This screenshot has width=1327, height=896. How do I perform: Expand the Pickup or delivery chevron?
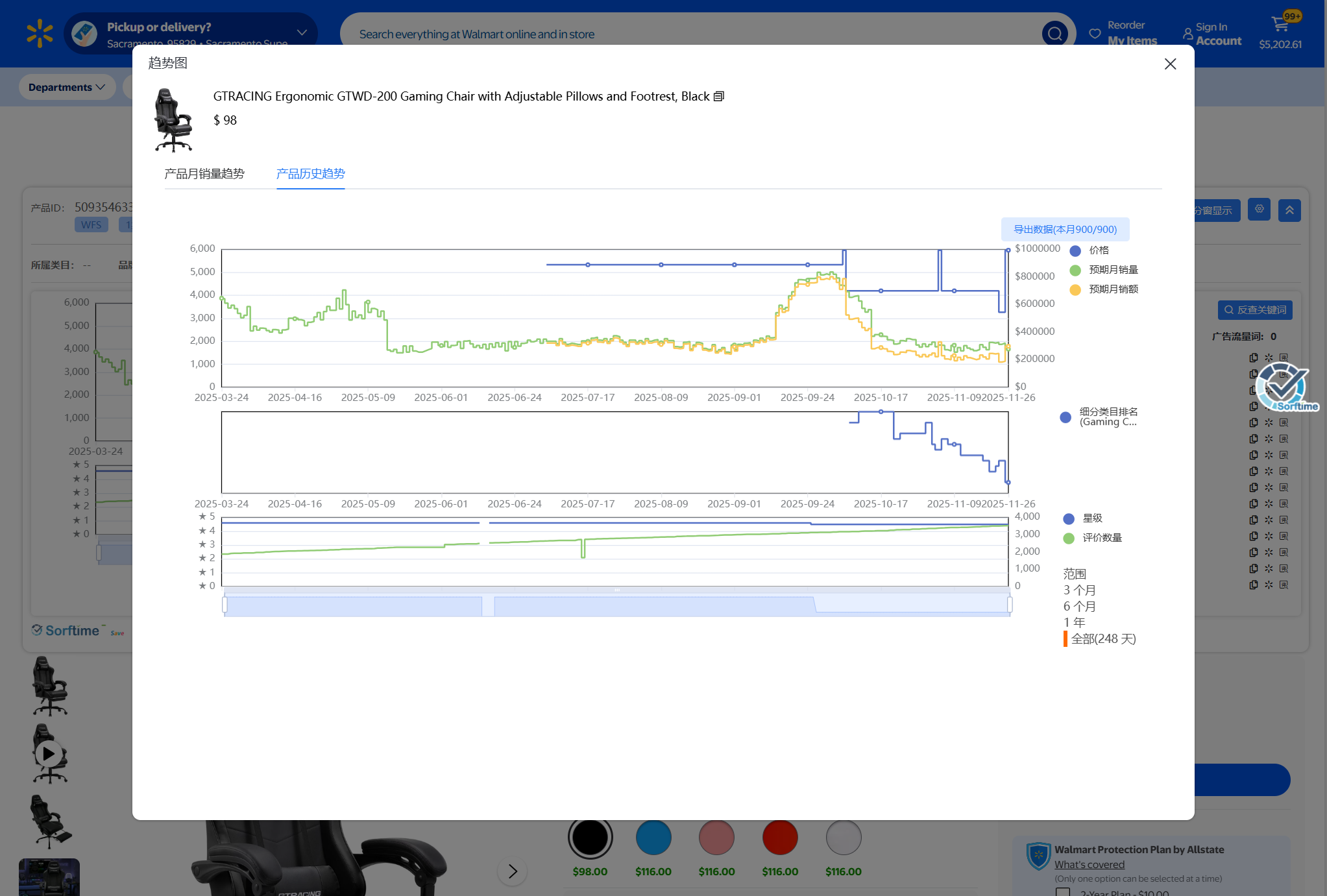point(302,32)
